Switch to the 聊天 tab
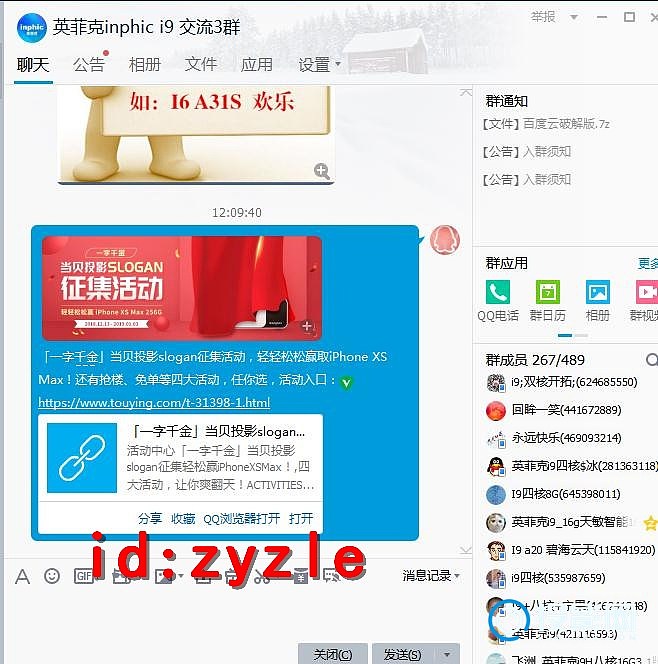658x664 pixels. (33, 65)
